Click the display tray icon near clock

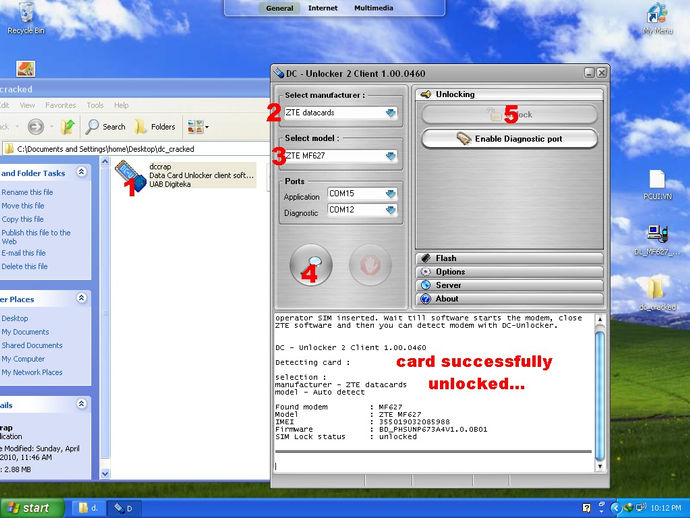pos(641,508)
